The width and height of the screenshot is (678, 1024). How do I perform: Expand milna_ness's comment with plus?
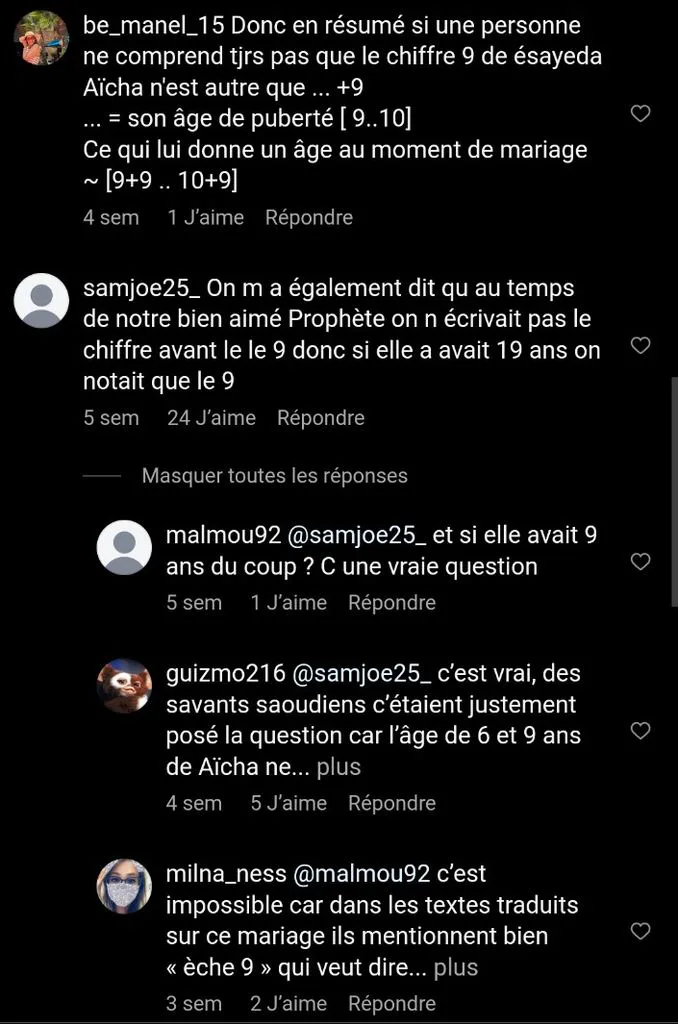pos(456,967)
